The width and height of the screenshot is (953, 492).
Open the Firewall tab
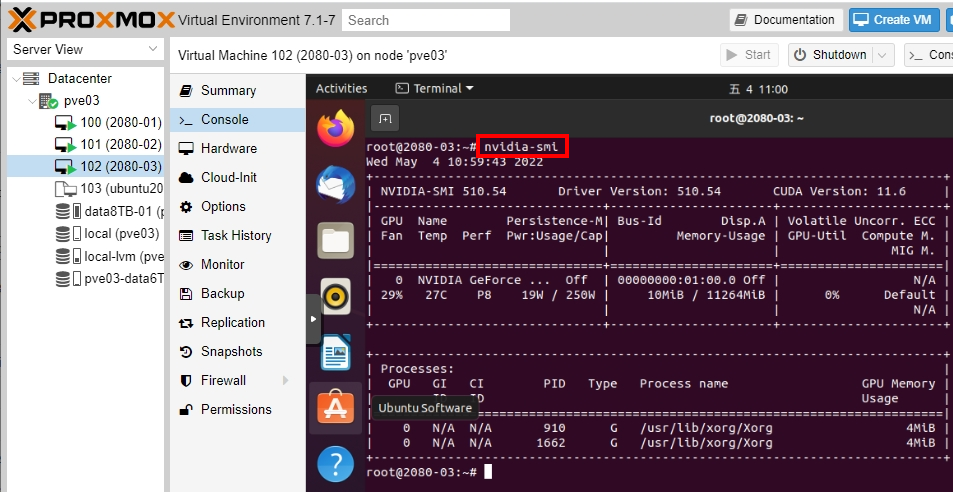238,380
